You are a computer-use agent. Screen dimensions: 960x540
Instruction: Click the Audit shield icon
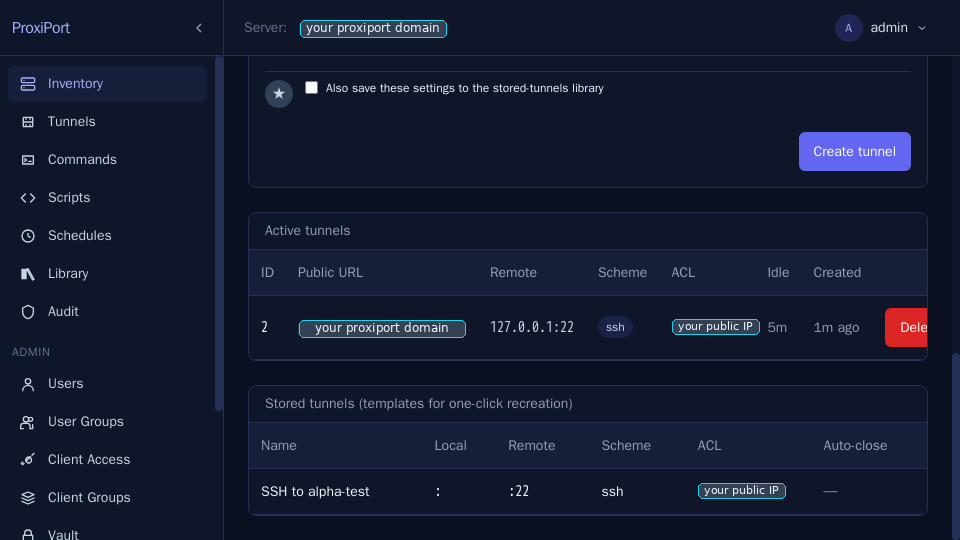pos(28,312)
